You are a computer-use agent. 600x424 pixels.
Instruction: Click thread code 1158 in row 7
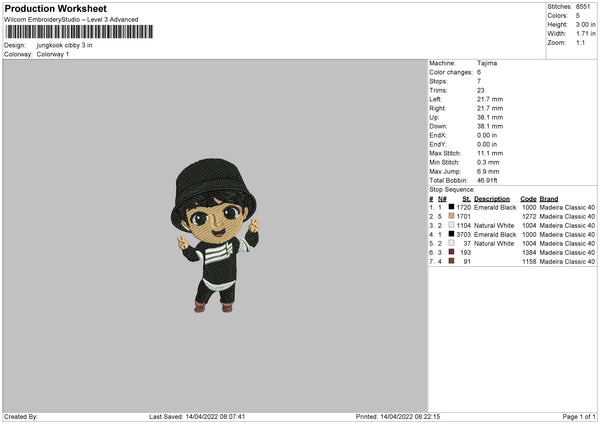pyautogui.click(x=529, y=262)
